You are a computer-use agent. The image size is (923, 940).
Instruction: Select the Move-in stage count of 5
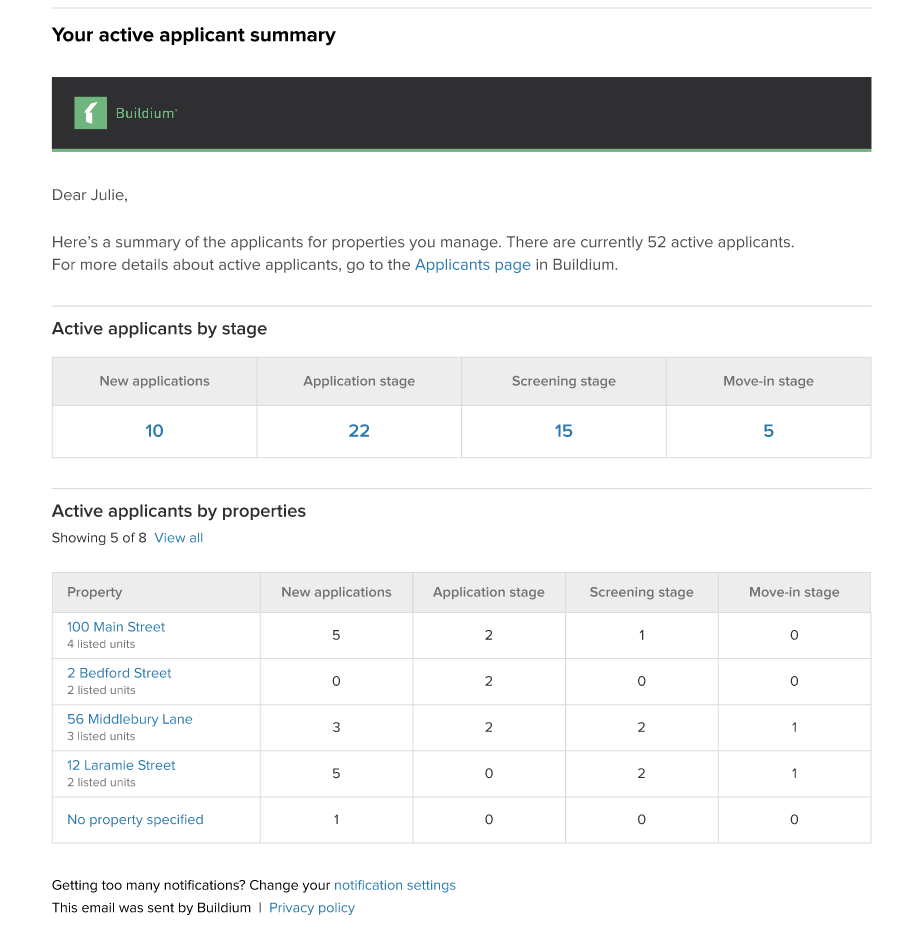coord(768,431)
